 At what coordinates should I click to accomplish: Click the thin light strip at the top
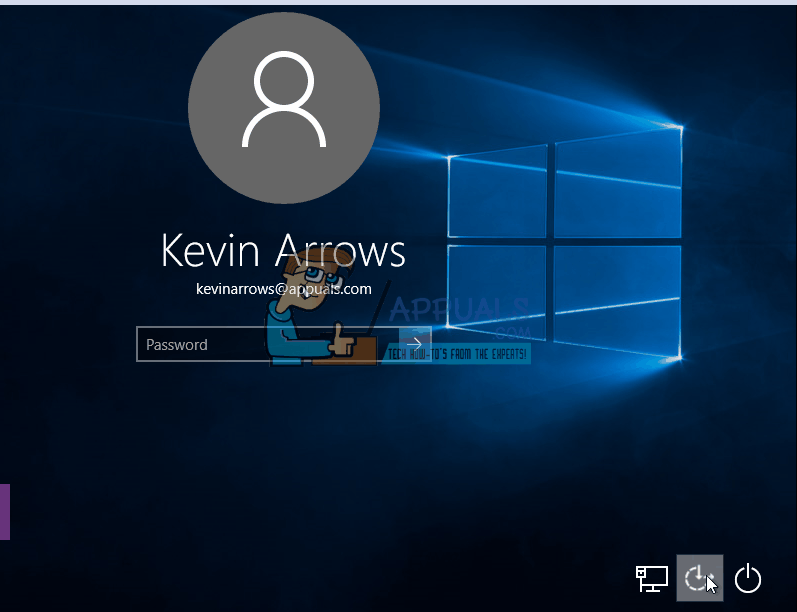pyautogui.click(x=398, y=2)
